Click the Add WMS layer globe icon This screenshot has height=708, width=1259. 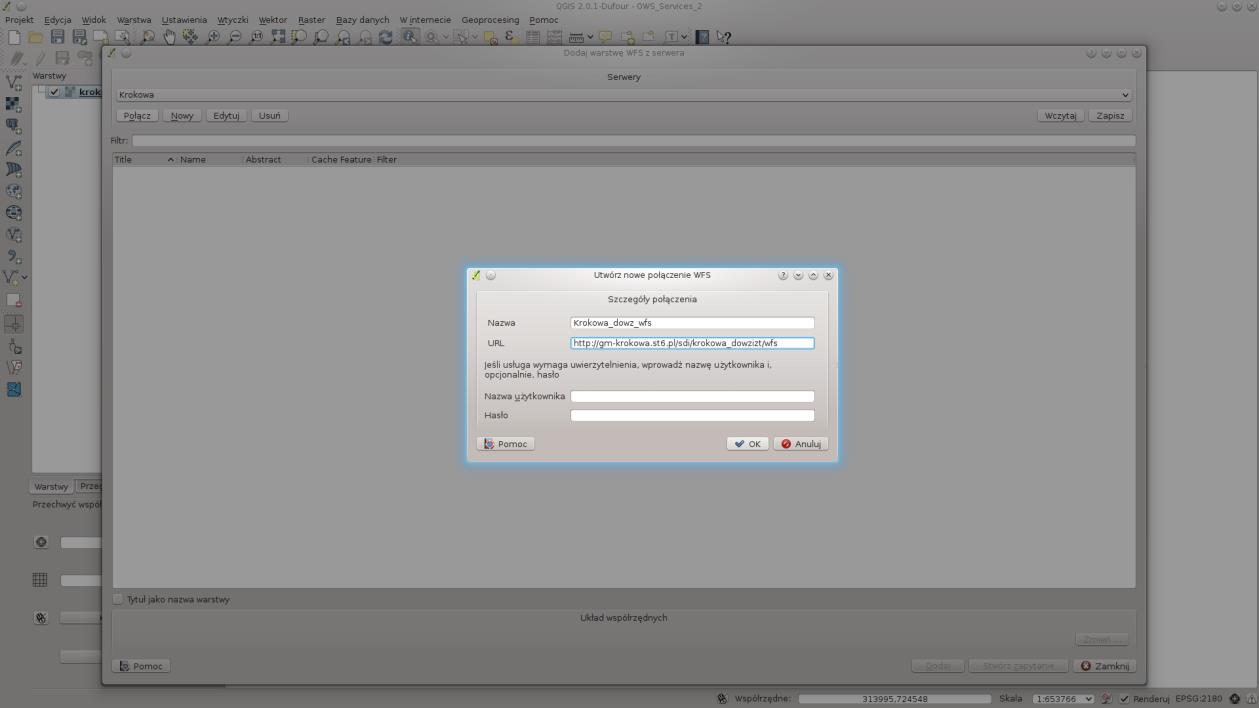pyautogui.click(x=15, y=191)
